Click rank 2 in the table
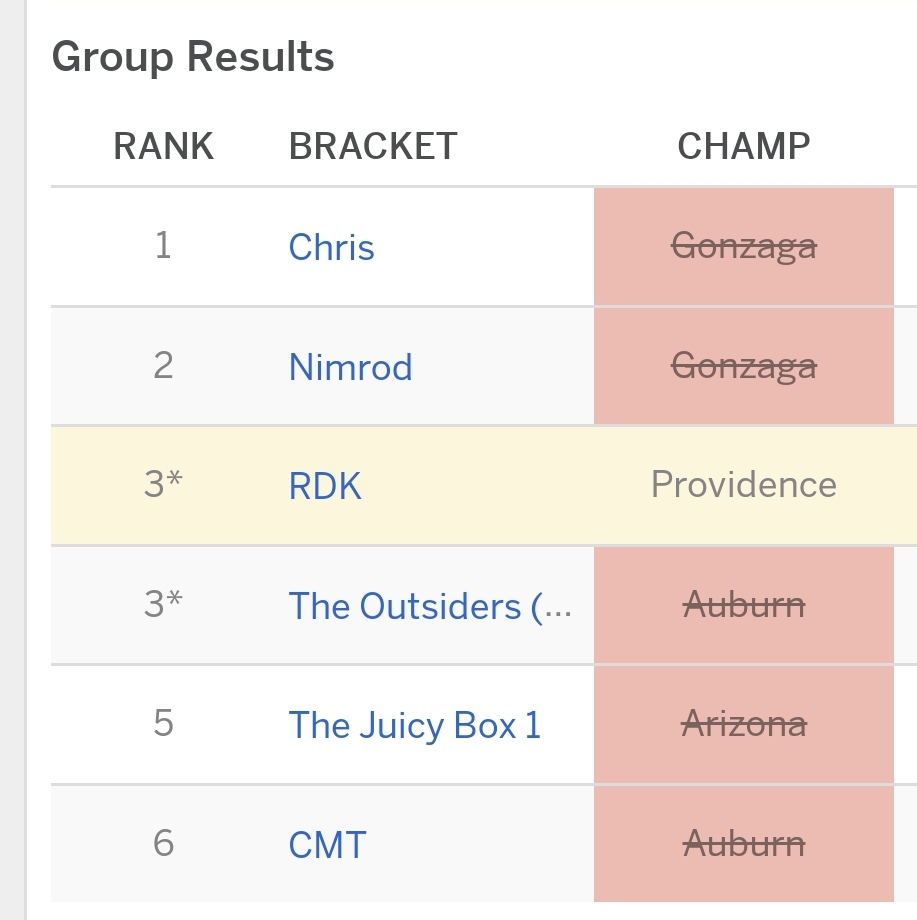Screen dimensions: 917x920 [163, 366]
